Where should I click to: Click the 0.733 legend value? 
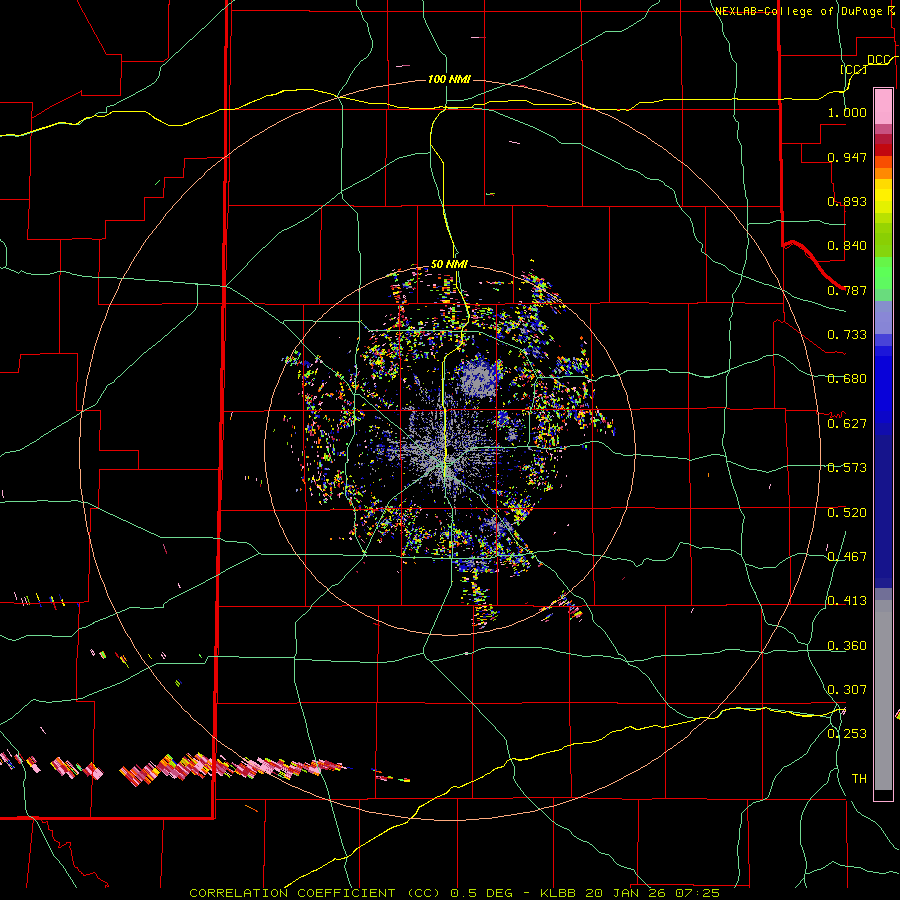pyautogui.click(x=847, y=335)
